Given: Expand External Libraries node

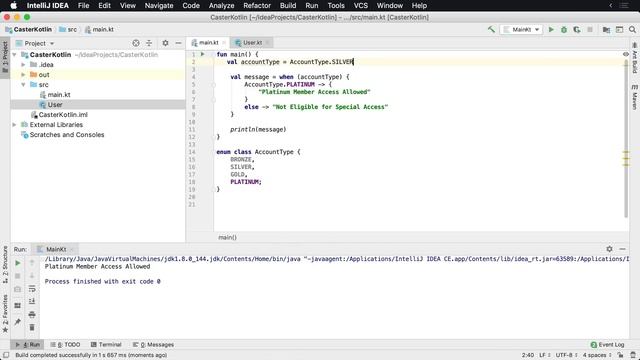Looking at the screenshot, I should pos(15,124).
